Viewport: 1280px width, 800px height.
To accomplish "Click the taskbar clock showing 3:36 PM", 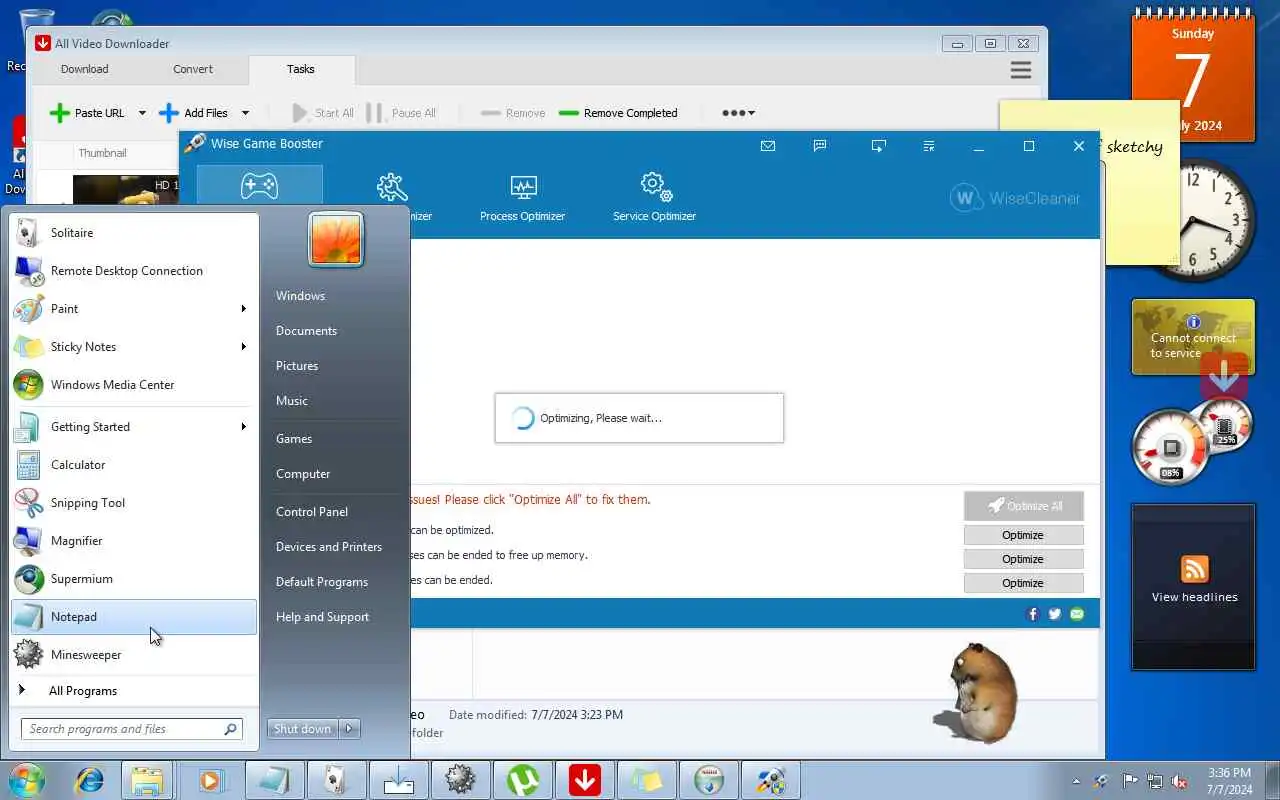I will tap(1229, 781).
